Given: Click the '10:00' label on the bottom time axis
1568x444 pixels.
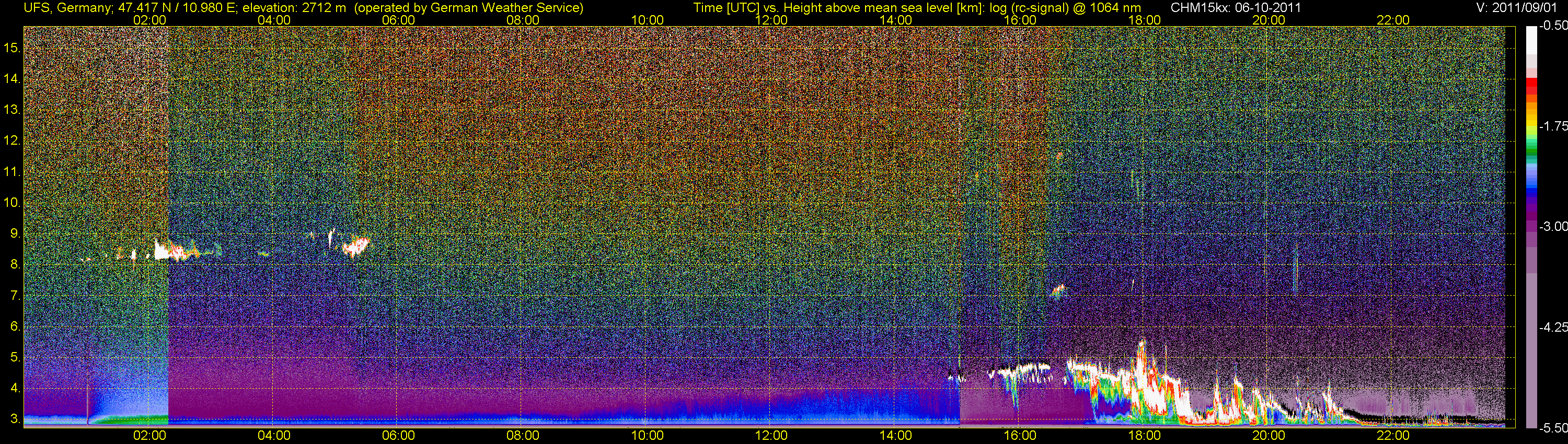Looking at the screenshot, I should click(647, 436).
